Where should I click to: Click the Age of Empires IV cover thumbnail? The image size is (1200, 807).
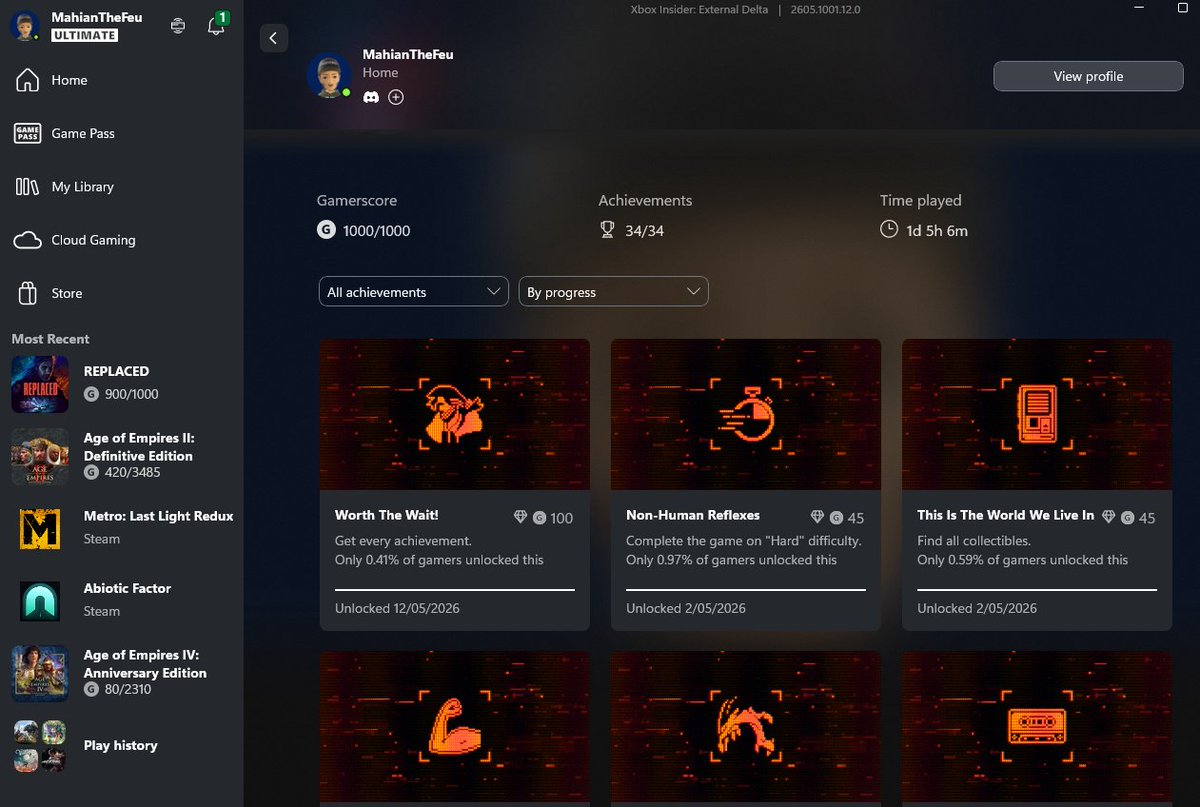pyautogui.click(x=40, y=673)
